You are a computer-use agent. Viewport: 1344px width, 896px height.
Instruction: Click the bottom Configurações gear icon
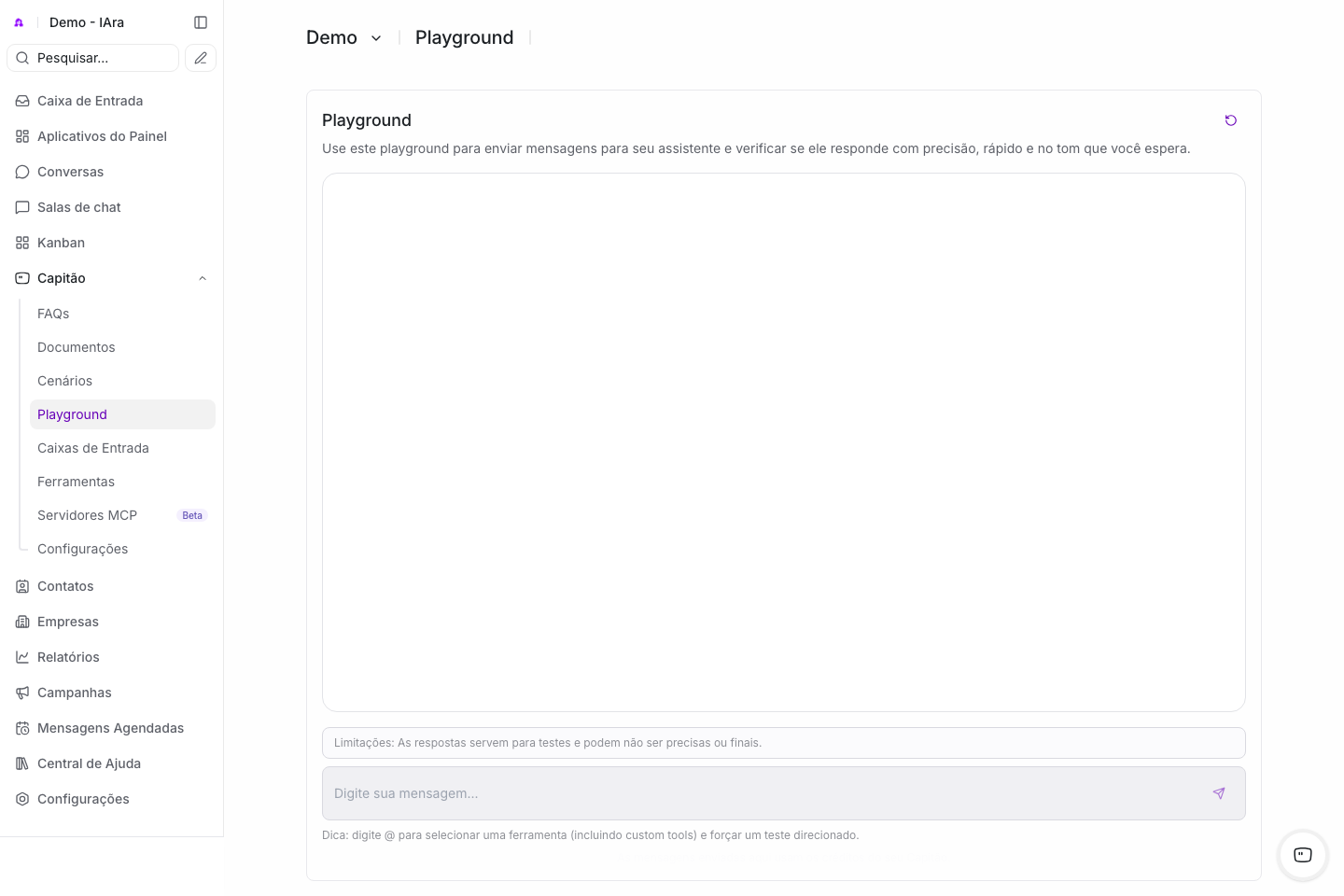[22, 799]
